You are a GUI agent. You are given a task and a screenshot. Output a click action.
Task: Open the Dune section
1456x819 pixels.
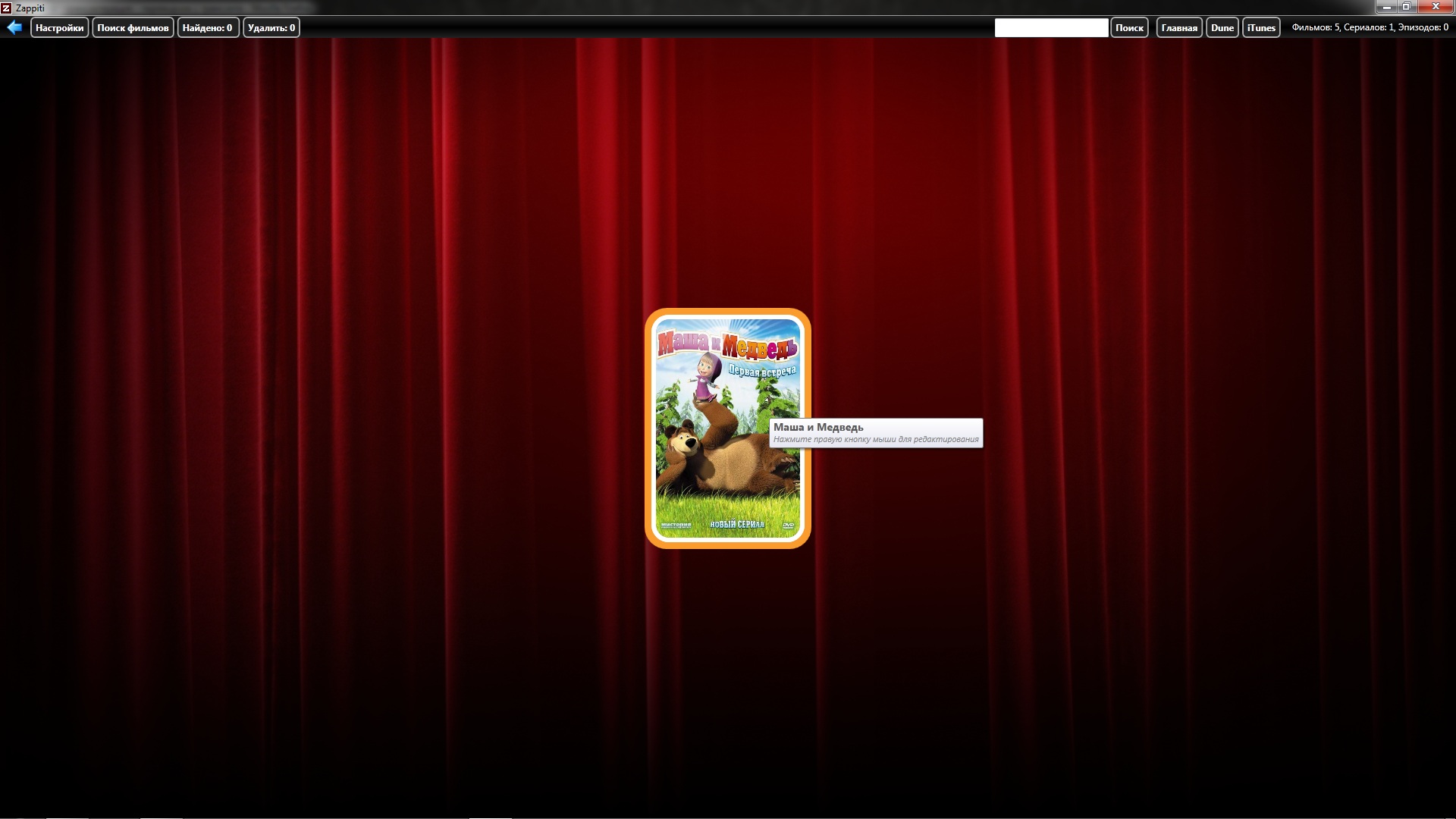(x=1222, y=28)
